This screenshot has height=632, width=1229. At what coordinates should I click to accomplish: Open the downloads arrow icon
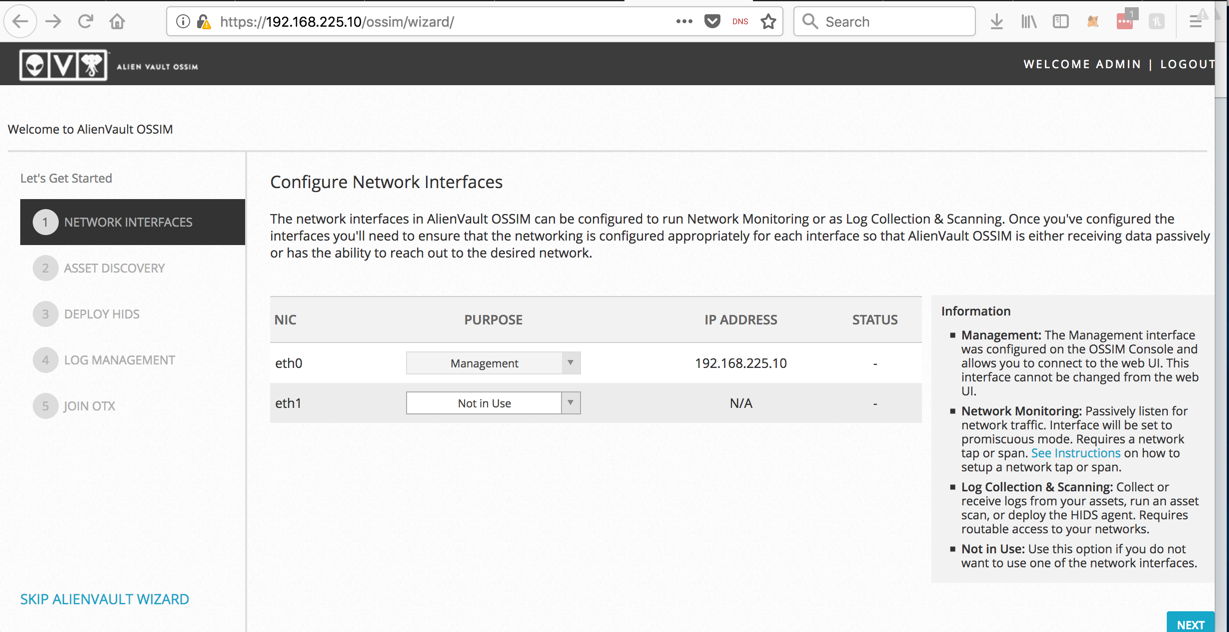point(996,21)
